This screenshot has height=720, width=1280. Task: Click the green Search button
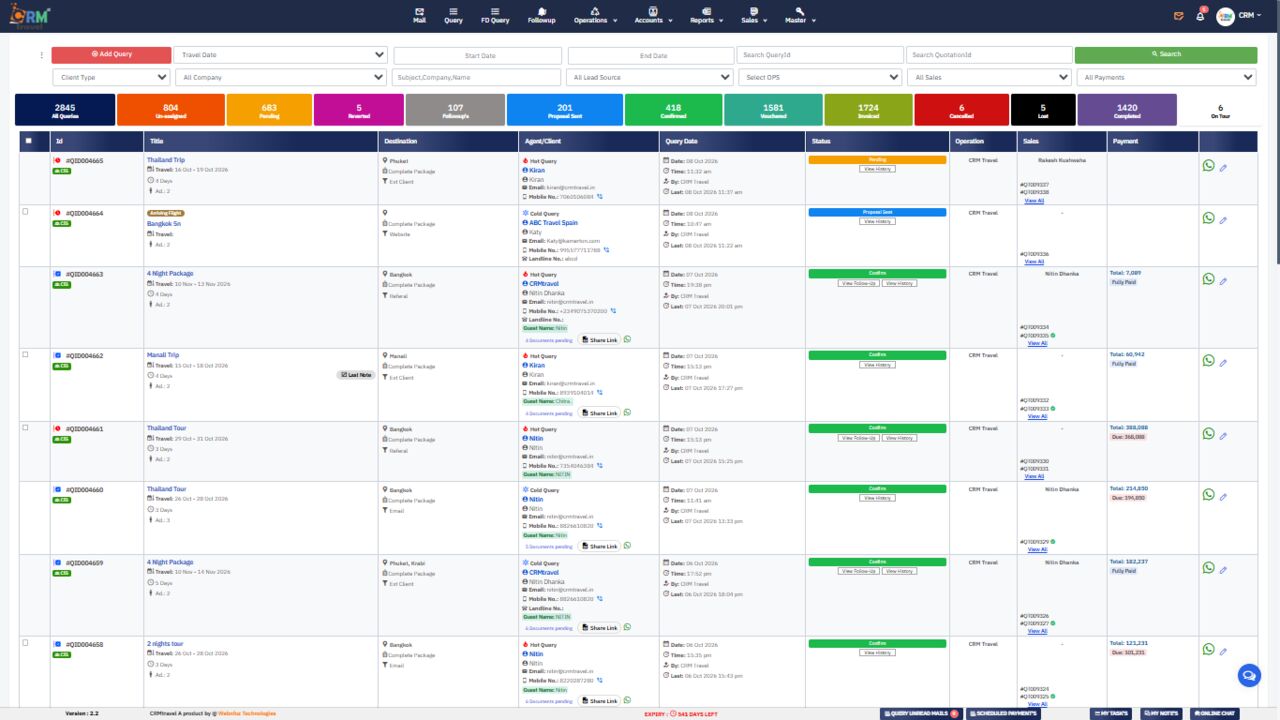(x=1167, y=54)
